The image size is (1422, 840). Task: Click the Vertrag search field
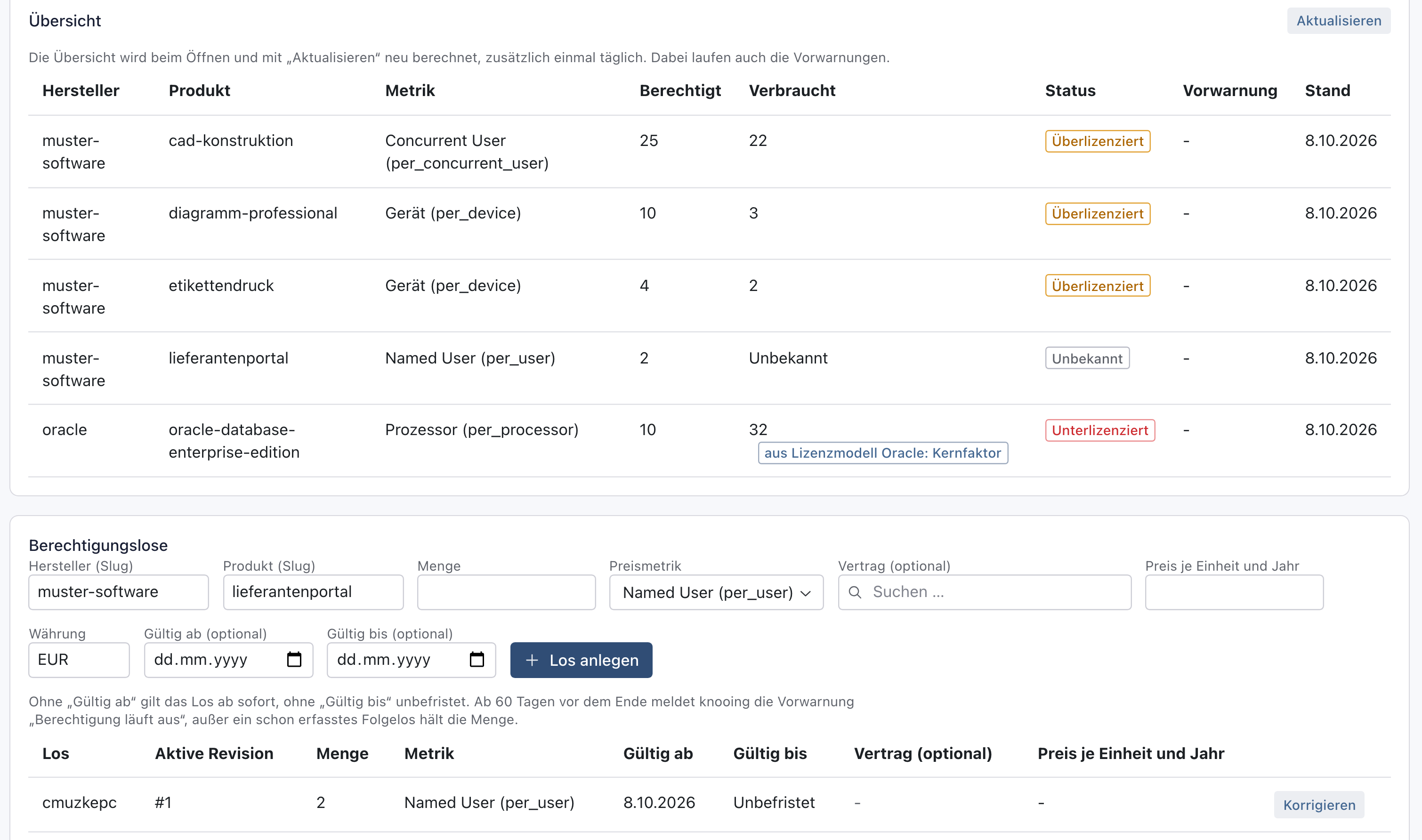985,592
